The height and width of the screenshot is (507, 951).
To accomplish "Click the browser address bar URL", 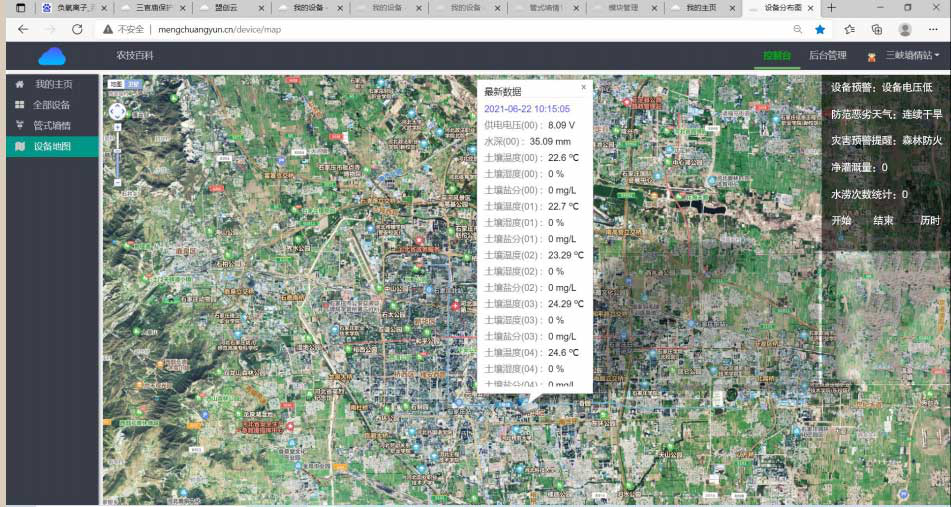I will coord(219,30).
